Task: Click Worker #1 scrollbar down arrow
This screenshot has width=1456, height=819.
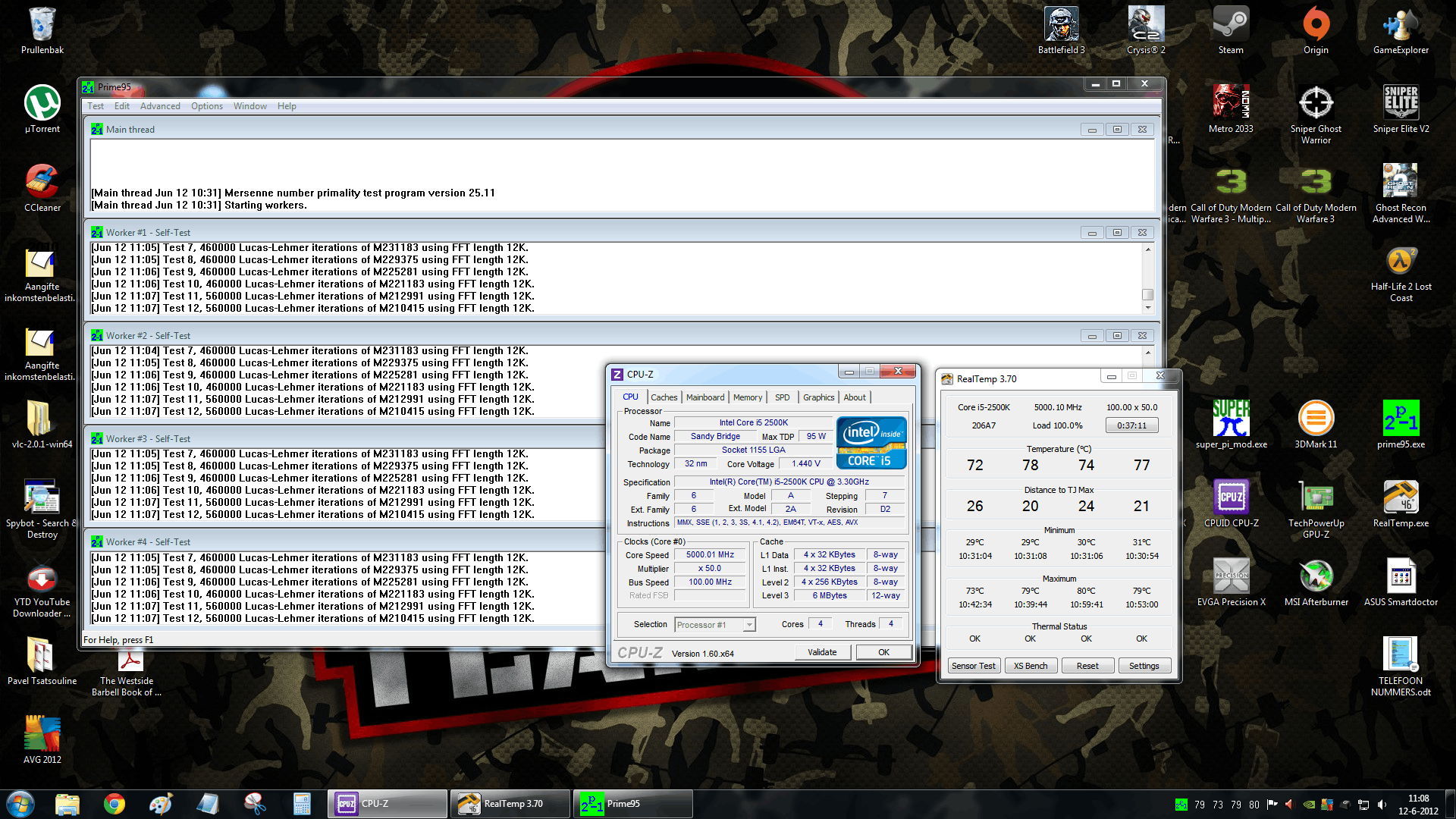Action: coord(1148,308)
